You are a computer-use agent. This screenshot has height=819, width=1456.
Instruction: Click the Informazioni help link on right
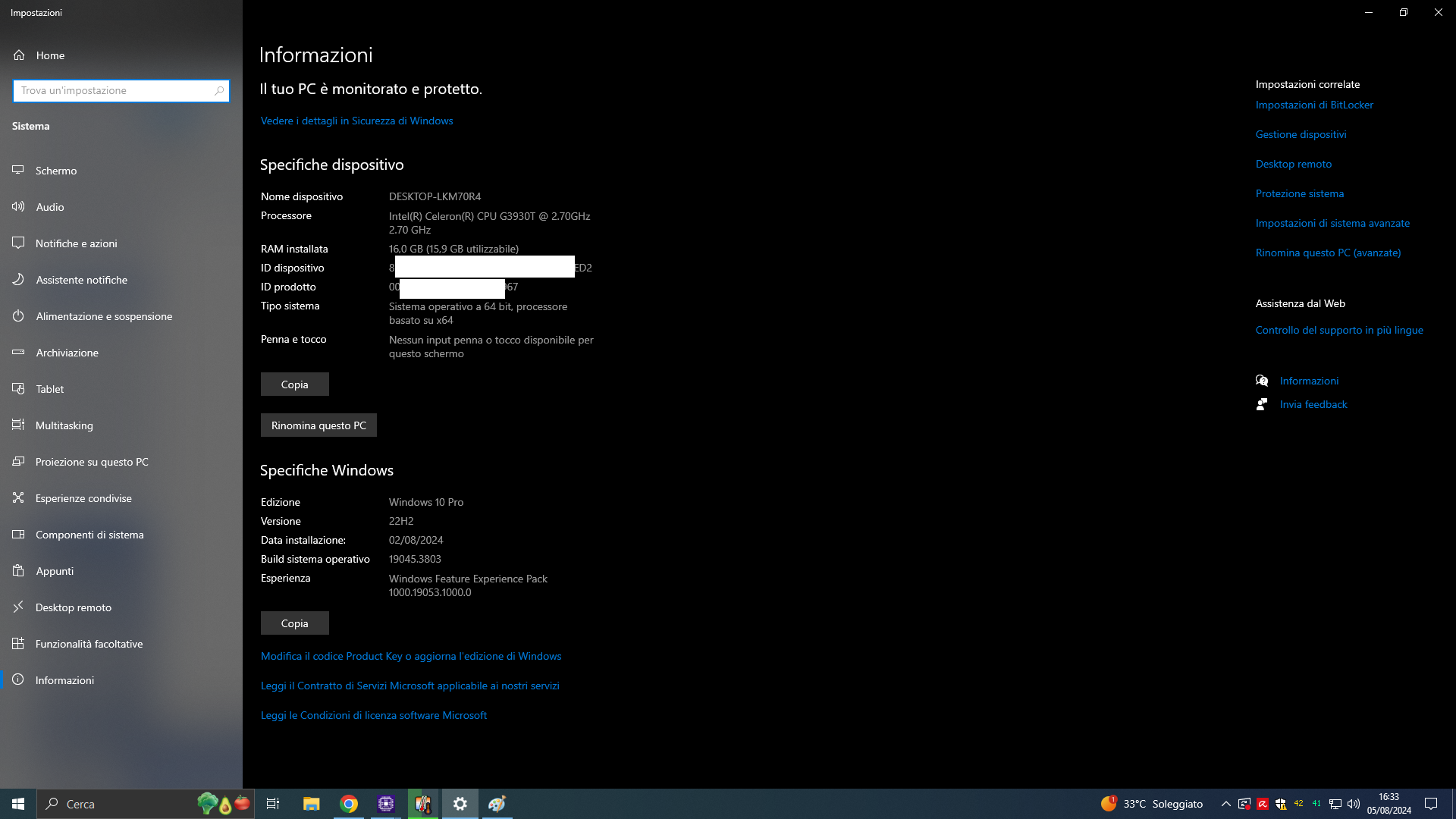[1309, 381]
